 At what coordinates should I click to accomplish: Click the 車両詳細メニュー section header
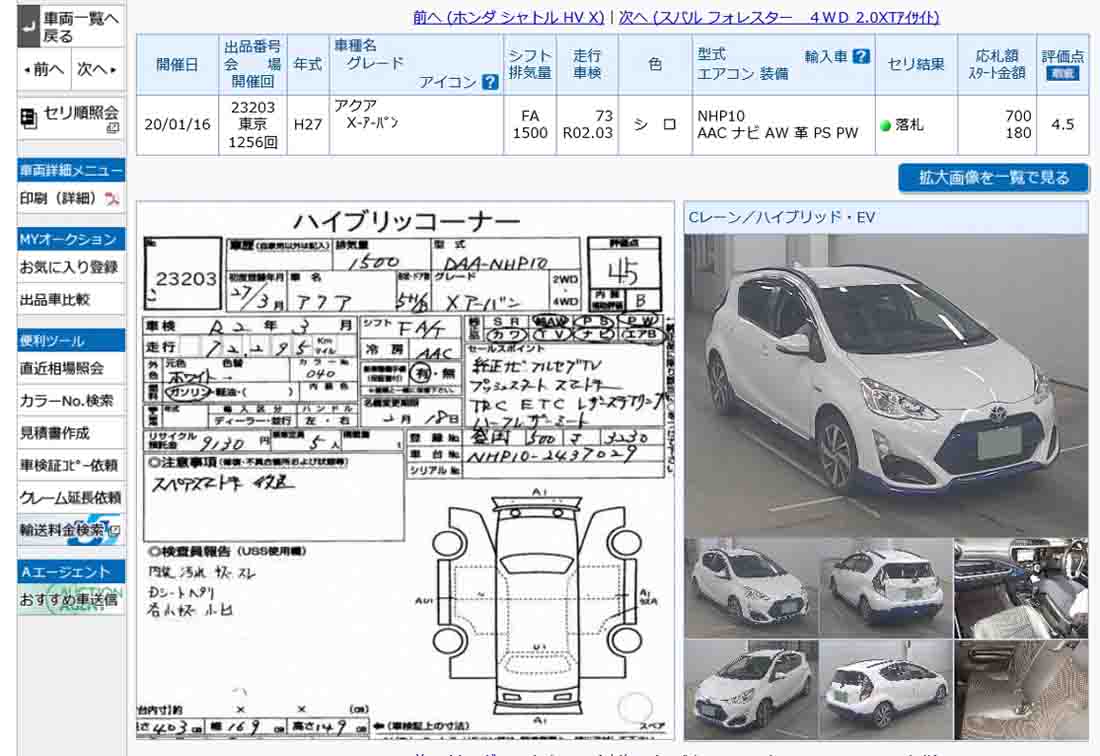tap(71, 170)
